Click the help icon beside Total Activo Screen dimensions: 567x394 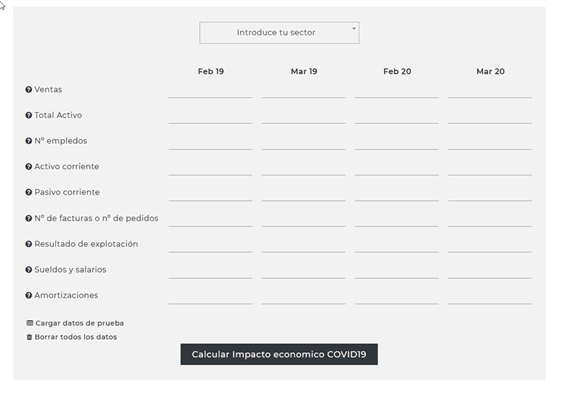29,115
